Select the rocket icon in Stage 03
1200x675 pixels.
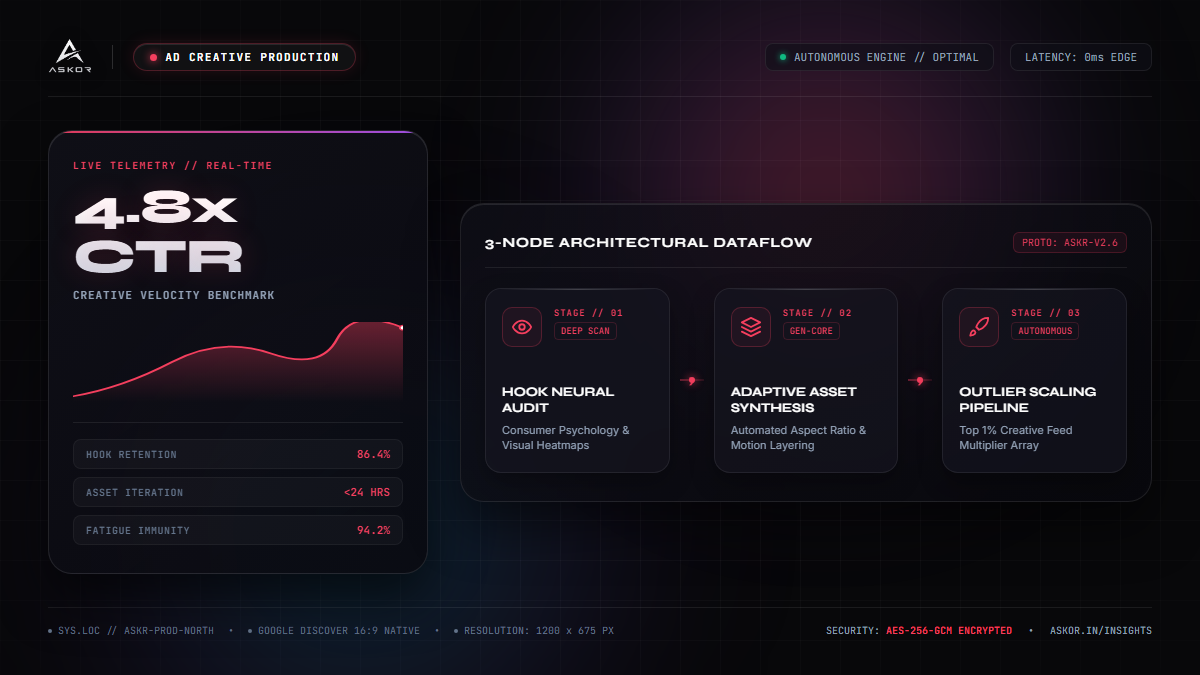click(979, 327)
